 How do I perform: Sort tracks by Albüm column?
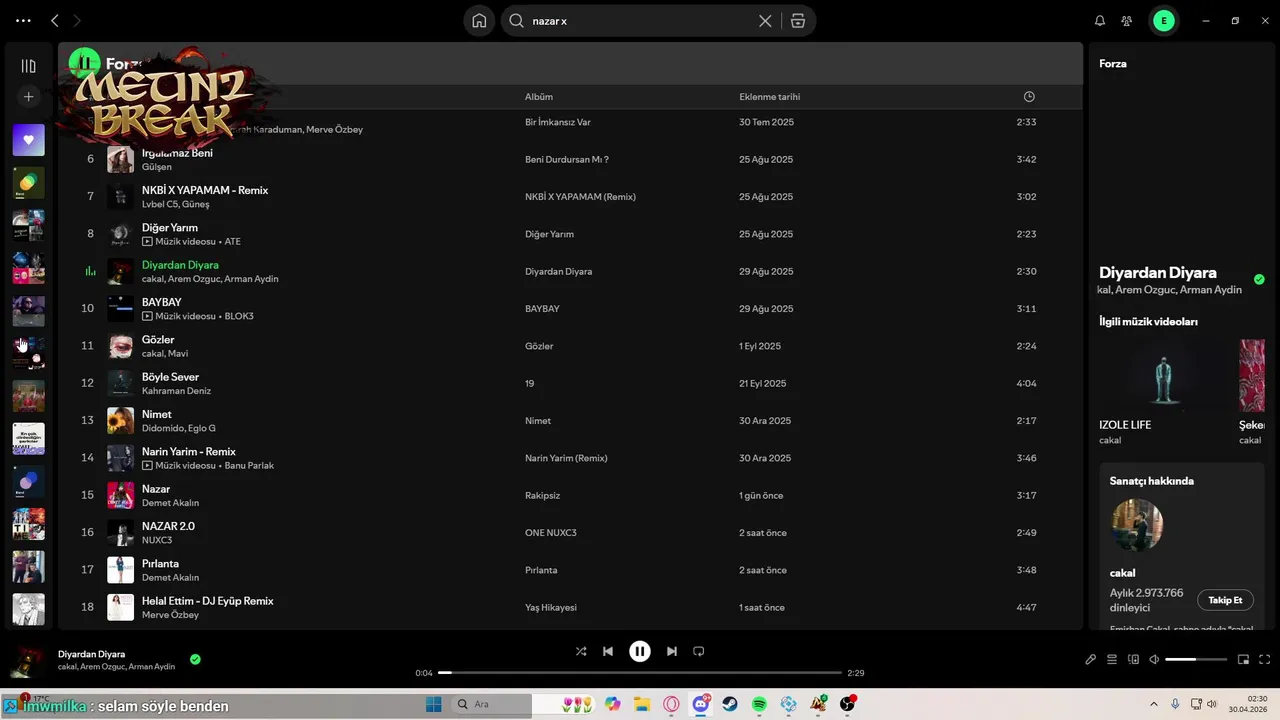[539, 97]
